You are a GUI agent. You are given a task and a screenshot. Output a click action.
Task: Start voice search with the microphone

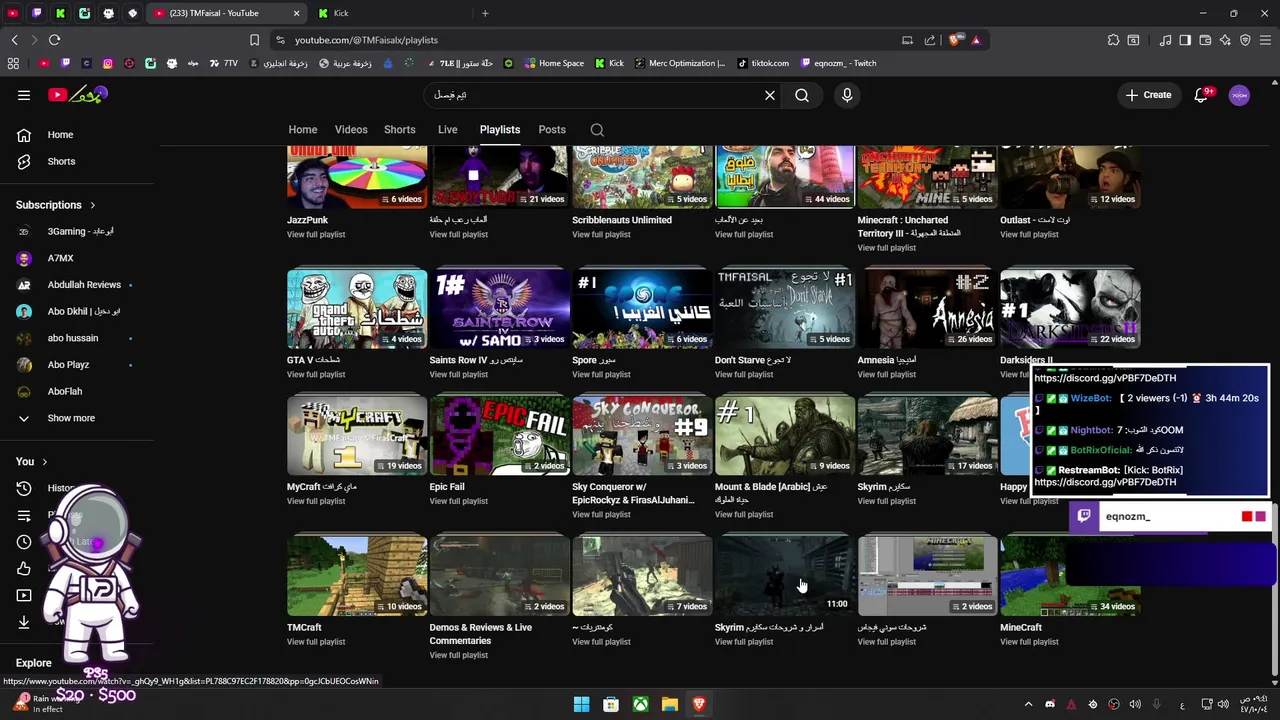(847, 95)
